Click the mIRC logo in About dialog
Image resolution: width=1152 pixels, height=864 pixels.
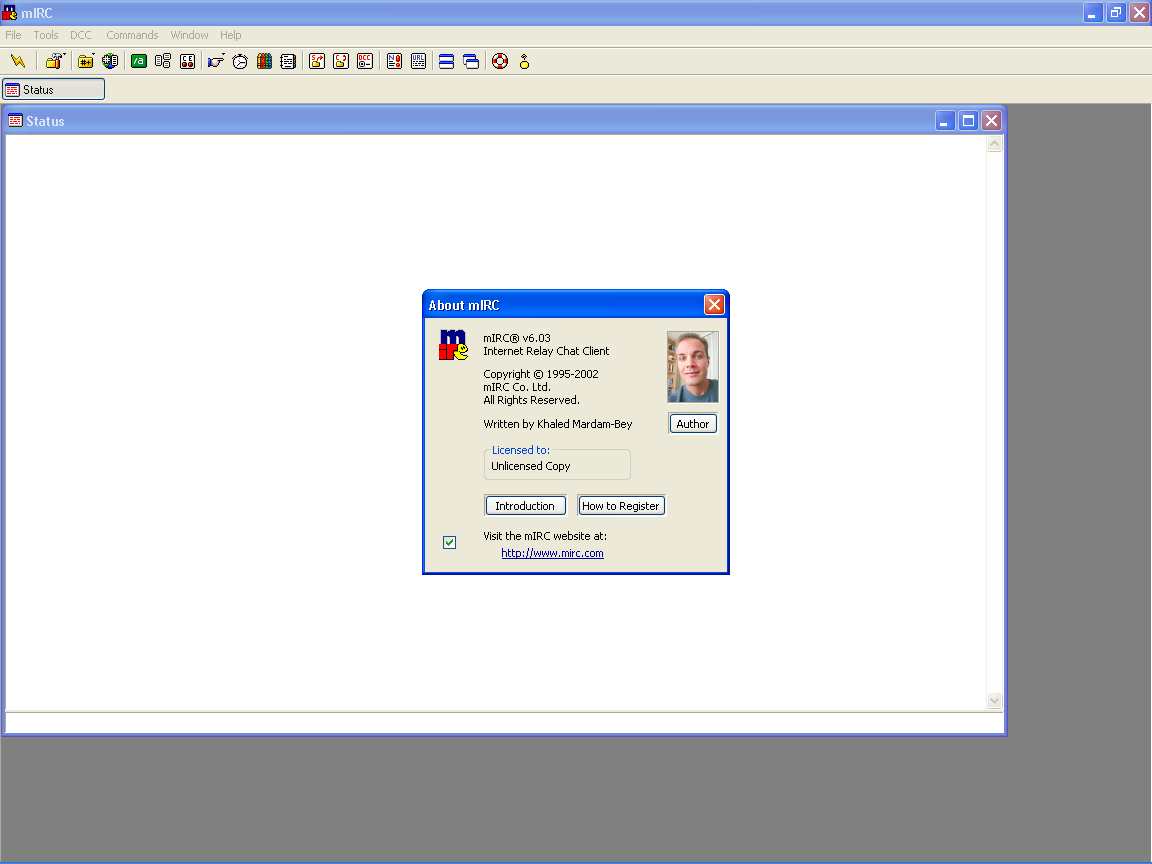coord(453,345)
